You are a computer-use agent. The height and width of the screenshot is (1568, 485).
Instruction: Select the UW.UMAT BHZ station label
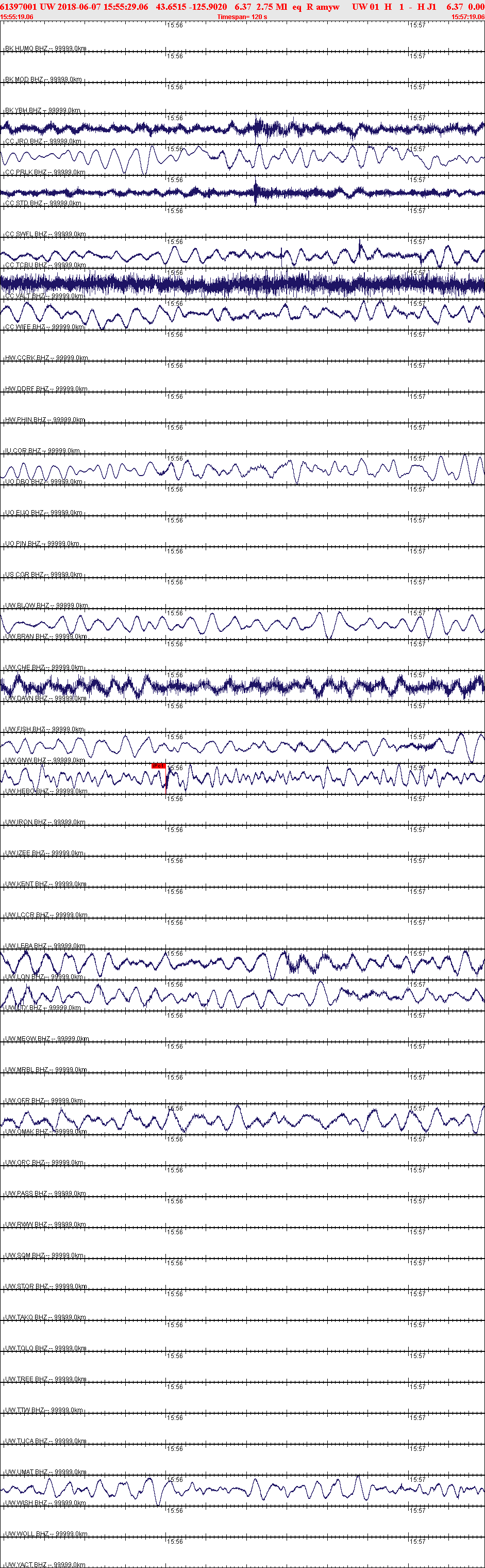(x=46, y=1473)
